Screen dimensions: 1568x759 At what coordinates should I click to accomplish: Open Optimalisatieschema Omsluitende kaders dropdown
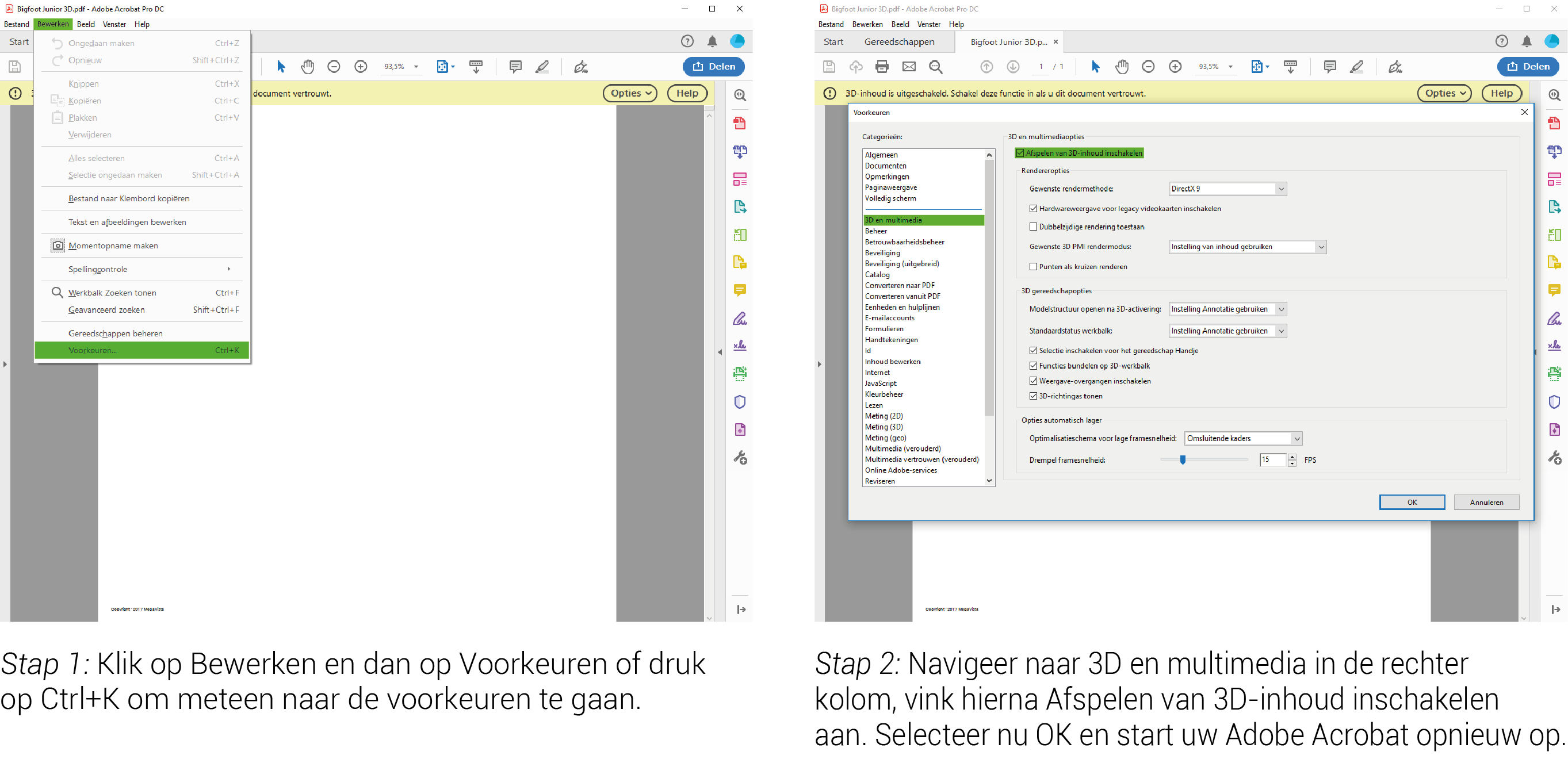pos(1244,439)
